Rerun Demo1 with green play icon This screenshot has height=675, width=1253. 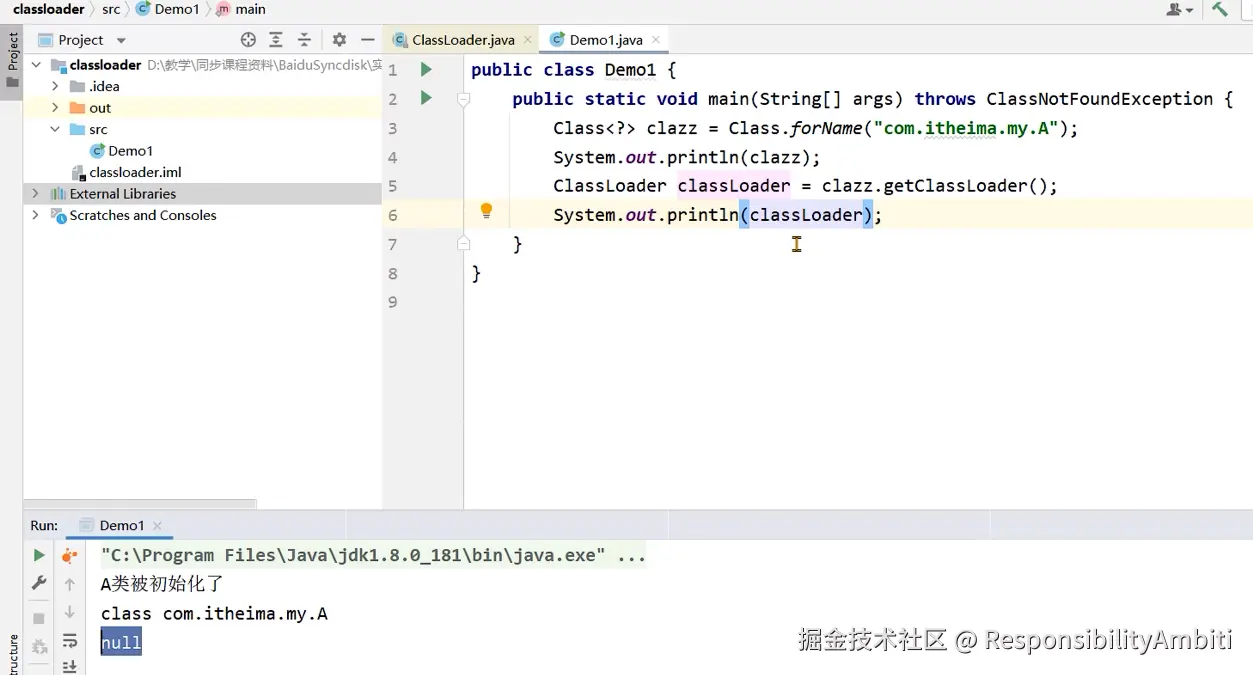point(39,555)
